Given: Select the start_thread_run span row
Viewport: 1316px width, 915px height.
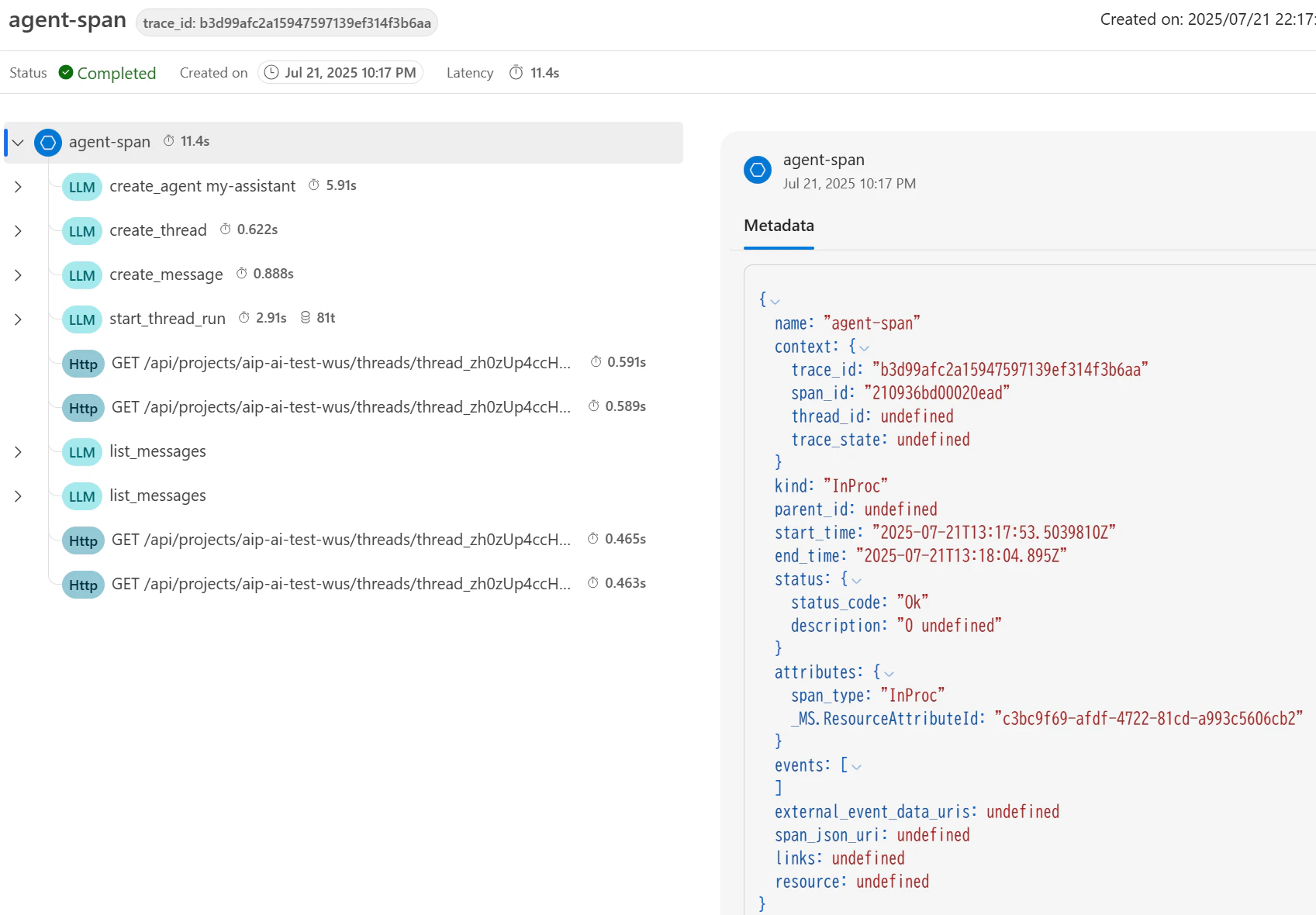Looking at the screenshot, I should [168, 319].
